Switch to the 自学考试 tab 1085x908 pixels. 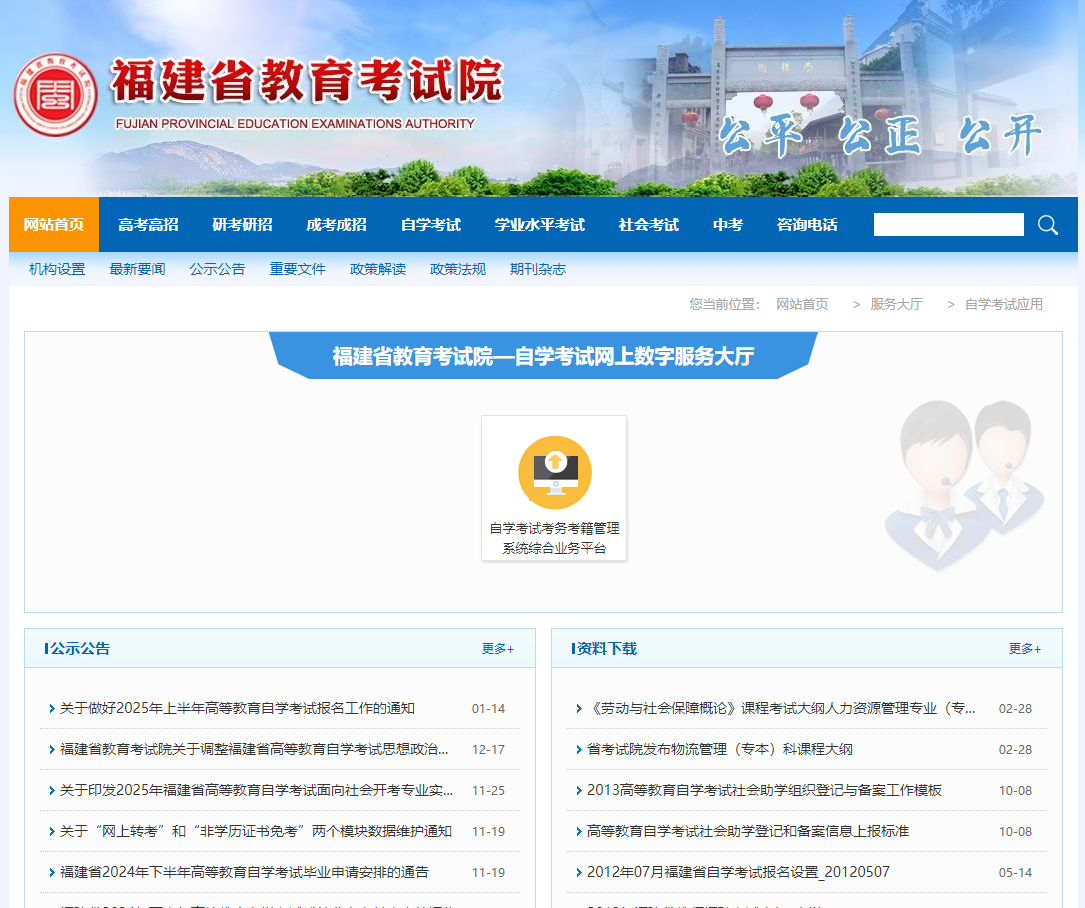(x=430, y=225)
